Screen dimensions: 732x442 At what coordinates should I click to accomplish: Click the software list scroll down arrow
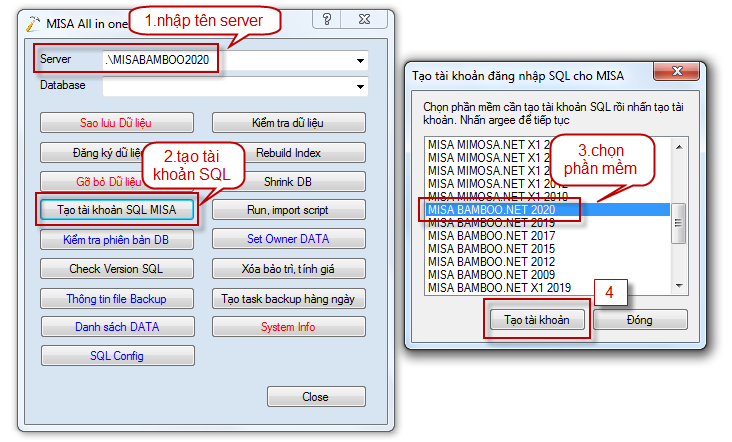click(x=679, y=286)
